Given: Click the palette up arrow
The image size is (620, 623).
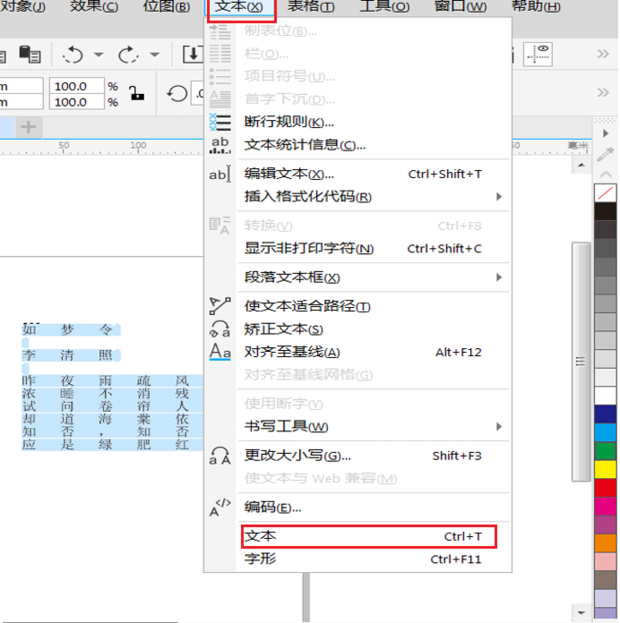Looking at the screenshot, I should [x=606, y=174].
